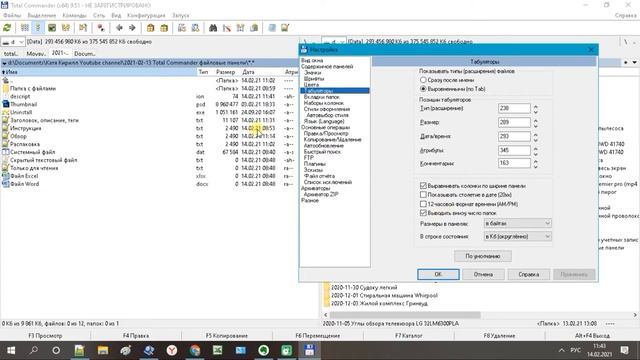Select 'Цвета' in the settings tree
The image size is (640, 360).
311,84
